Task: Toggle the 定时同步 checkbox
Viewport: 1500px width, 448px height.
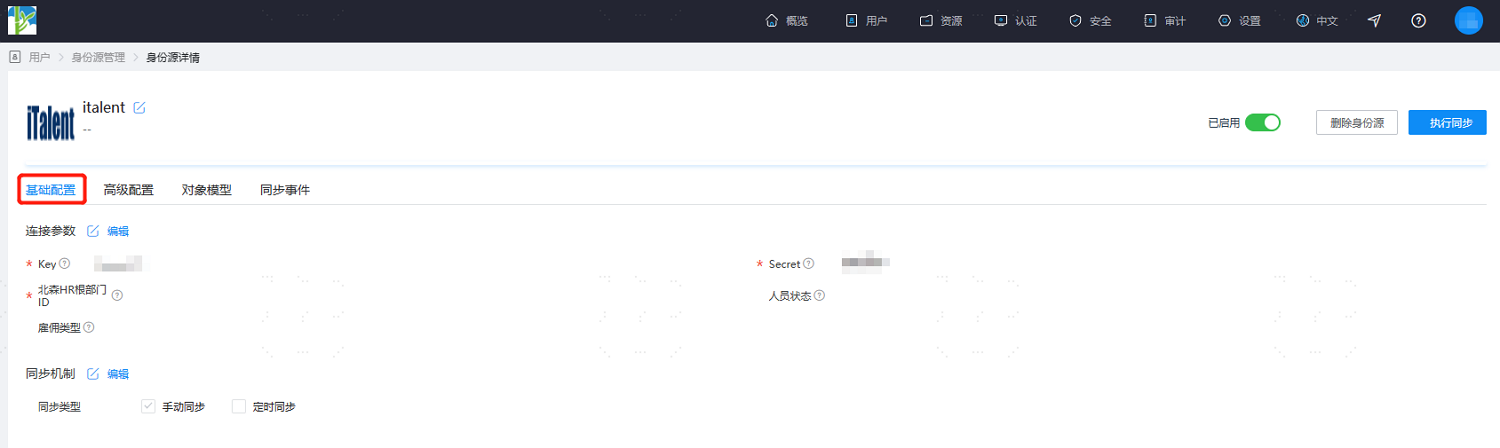Action: [x=238, y=406]
